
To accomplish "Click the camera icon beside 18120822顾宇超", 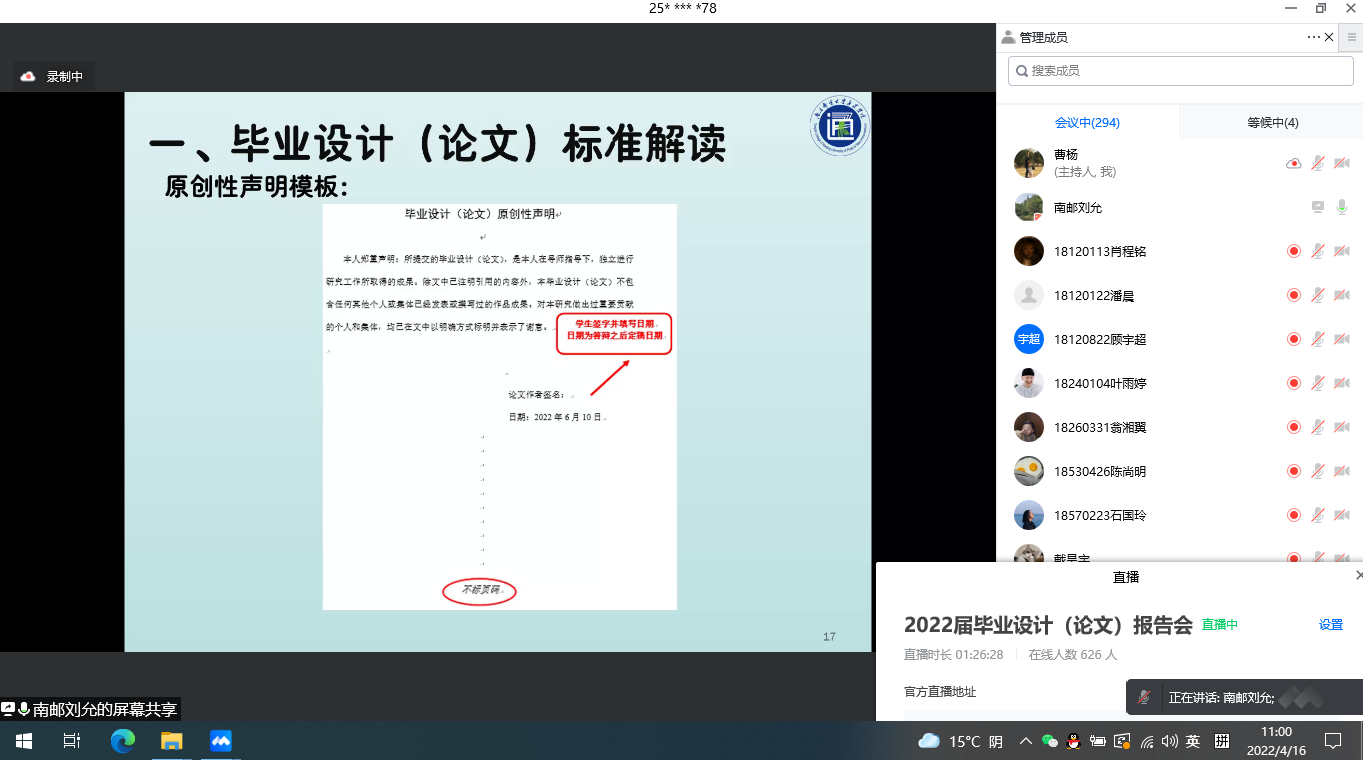I will (1342, 339).
